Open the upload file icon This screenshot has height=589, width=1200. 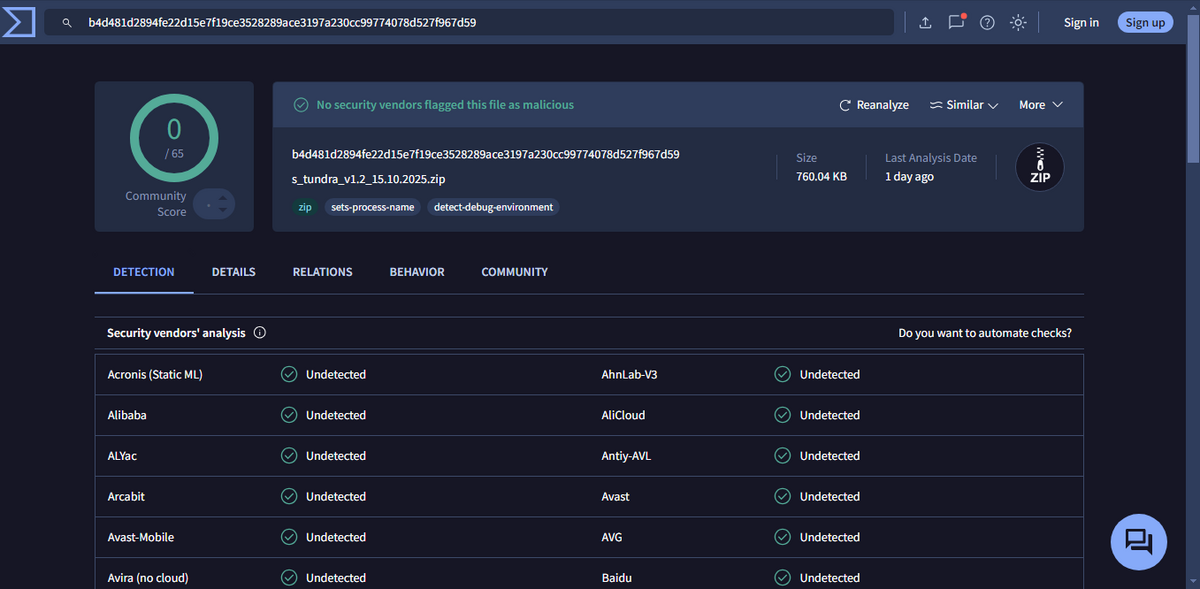pos(925,22)
